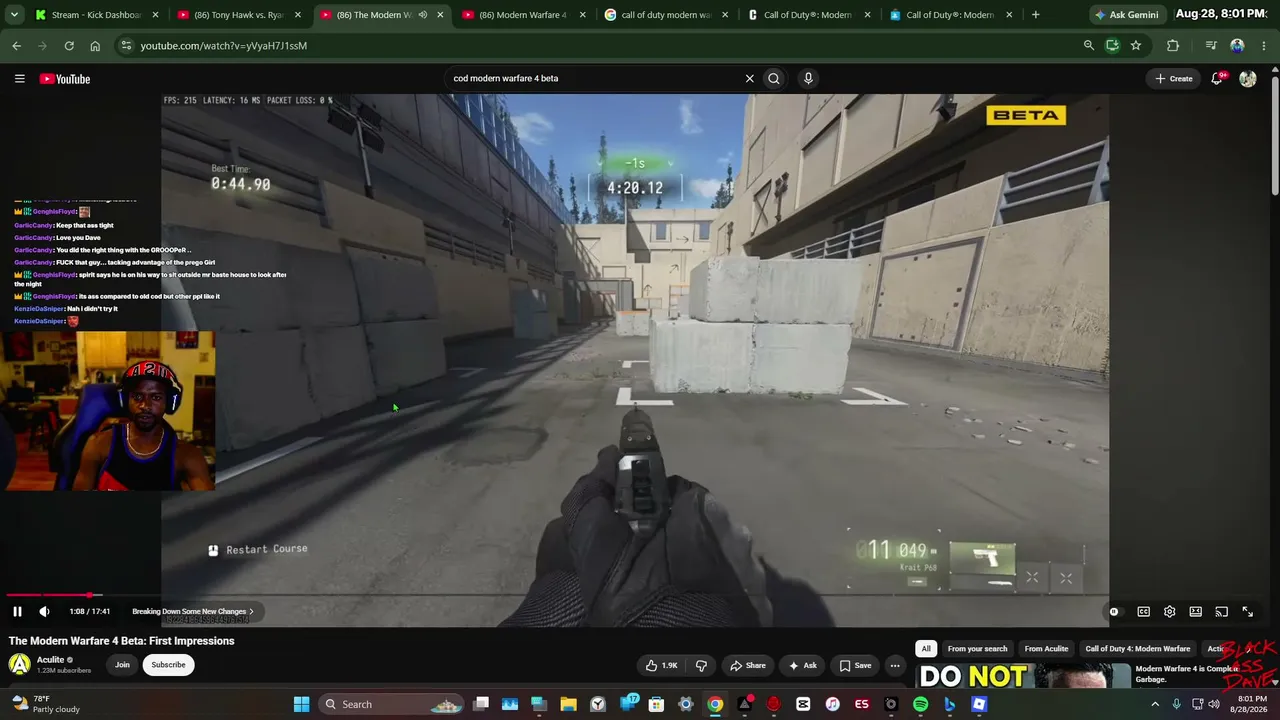Go back in browser
The height and width of the screenshot is (720, 1280).
17,45
